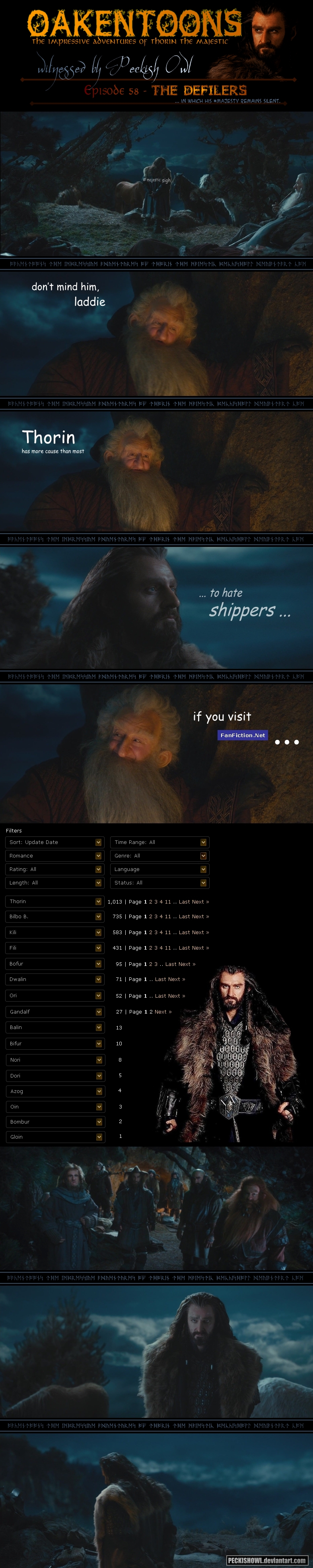This screenshot has width=313, height=1568.
Task: Open the Sort: Update Date dropdown
Action: point(54,842)
